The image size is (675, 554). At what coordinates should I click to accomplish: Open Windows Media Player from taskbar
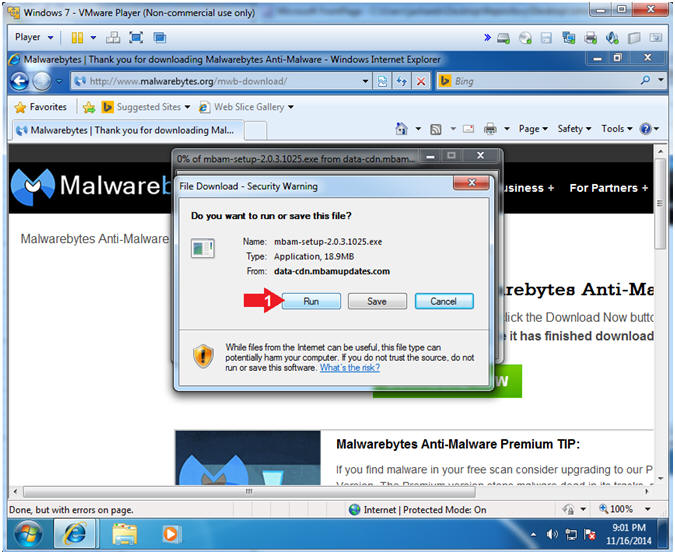click(170, 534)
